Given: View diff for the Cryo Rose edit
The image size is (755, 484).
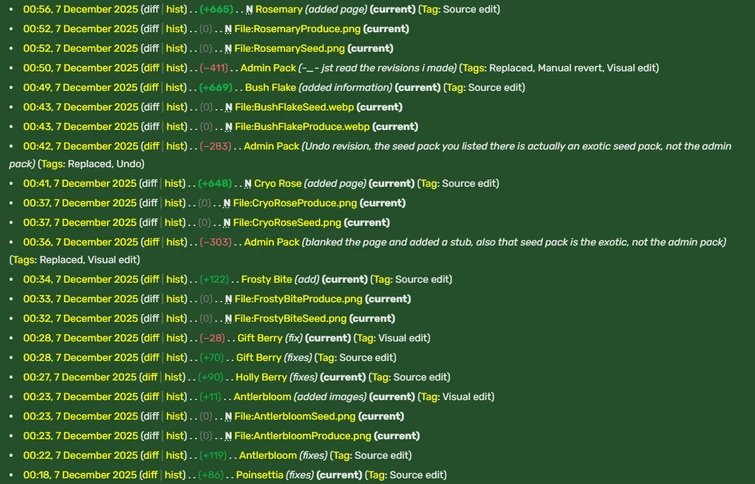Looking at the screenshot, I should 150,183.
